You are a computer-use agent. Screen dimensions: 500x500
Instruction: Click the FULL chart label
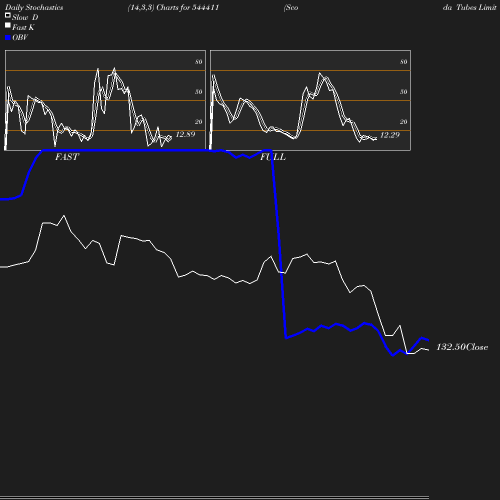[273, 157]
